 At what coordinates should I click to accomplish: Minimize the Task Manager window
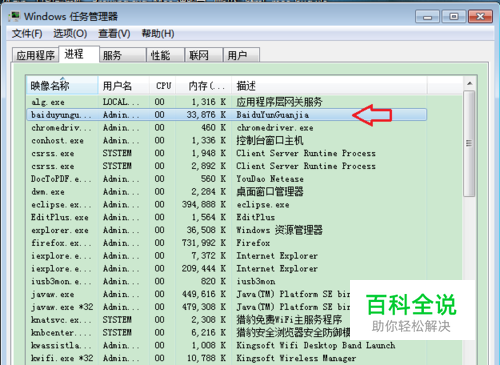[428, 16]
